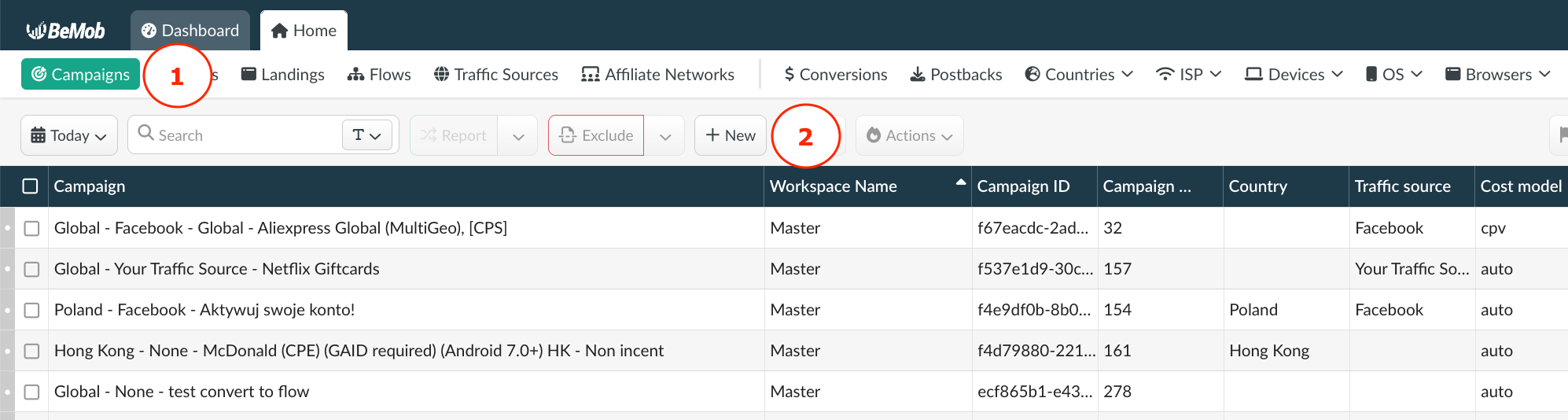
Task: Open the Postbacks report
Action: [x=955, y=75]
